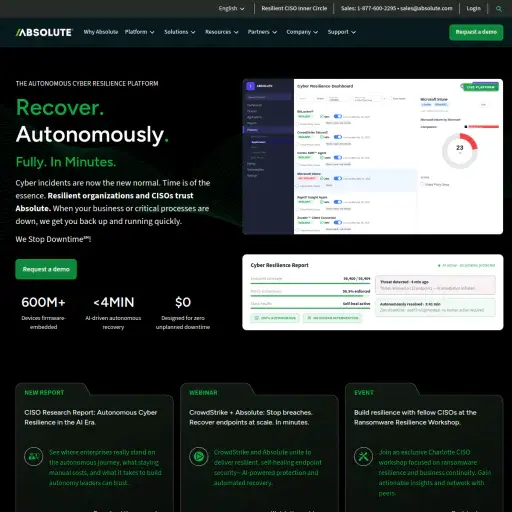Click the Live Platform badge on dashboard
The width and height of the screenshot is (512, 512).
coord(480,87)
